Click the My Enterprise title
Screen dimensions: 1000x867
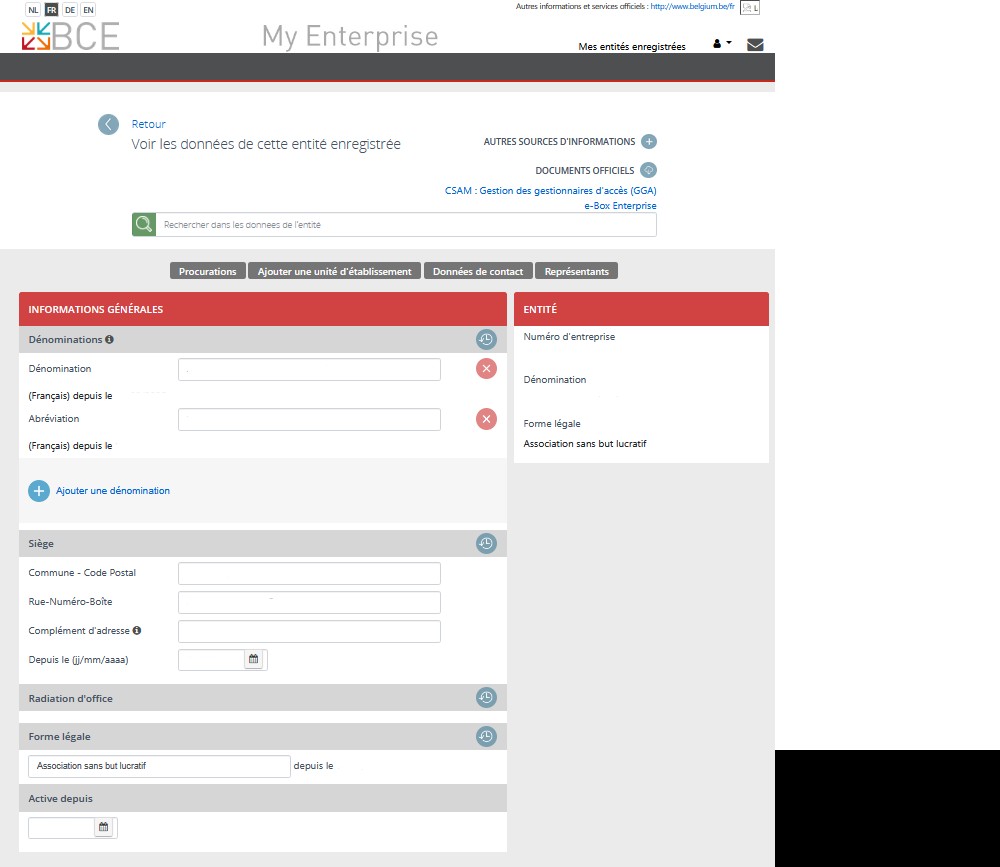(x=350, y=36)
